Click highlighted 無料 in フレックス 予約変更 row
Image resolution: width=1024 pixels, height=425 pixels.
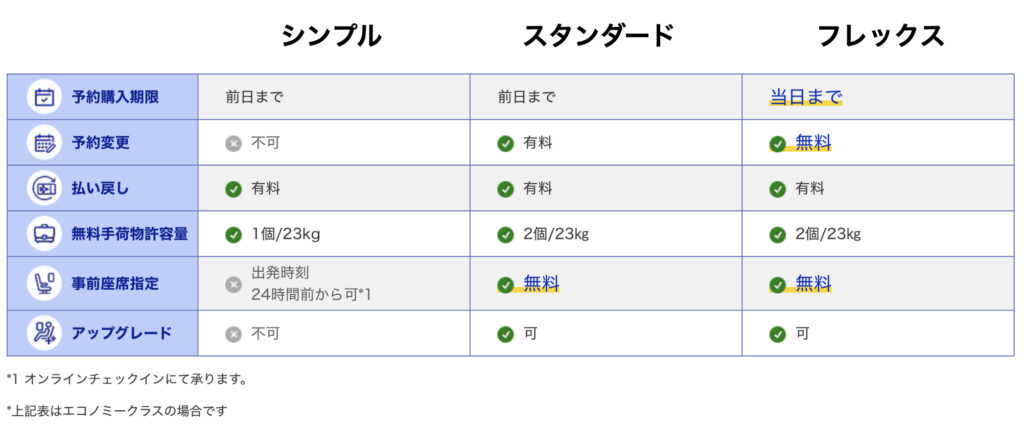point(813,143)
